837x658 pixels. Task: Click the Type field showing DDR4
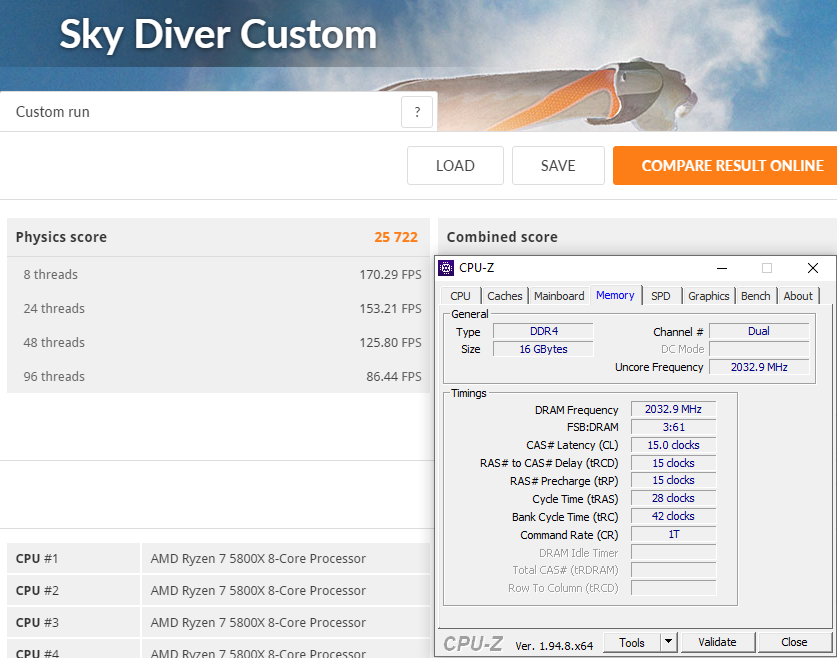point(543,331)
